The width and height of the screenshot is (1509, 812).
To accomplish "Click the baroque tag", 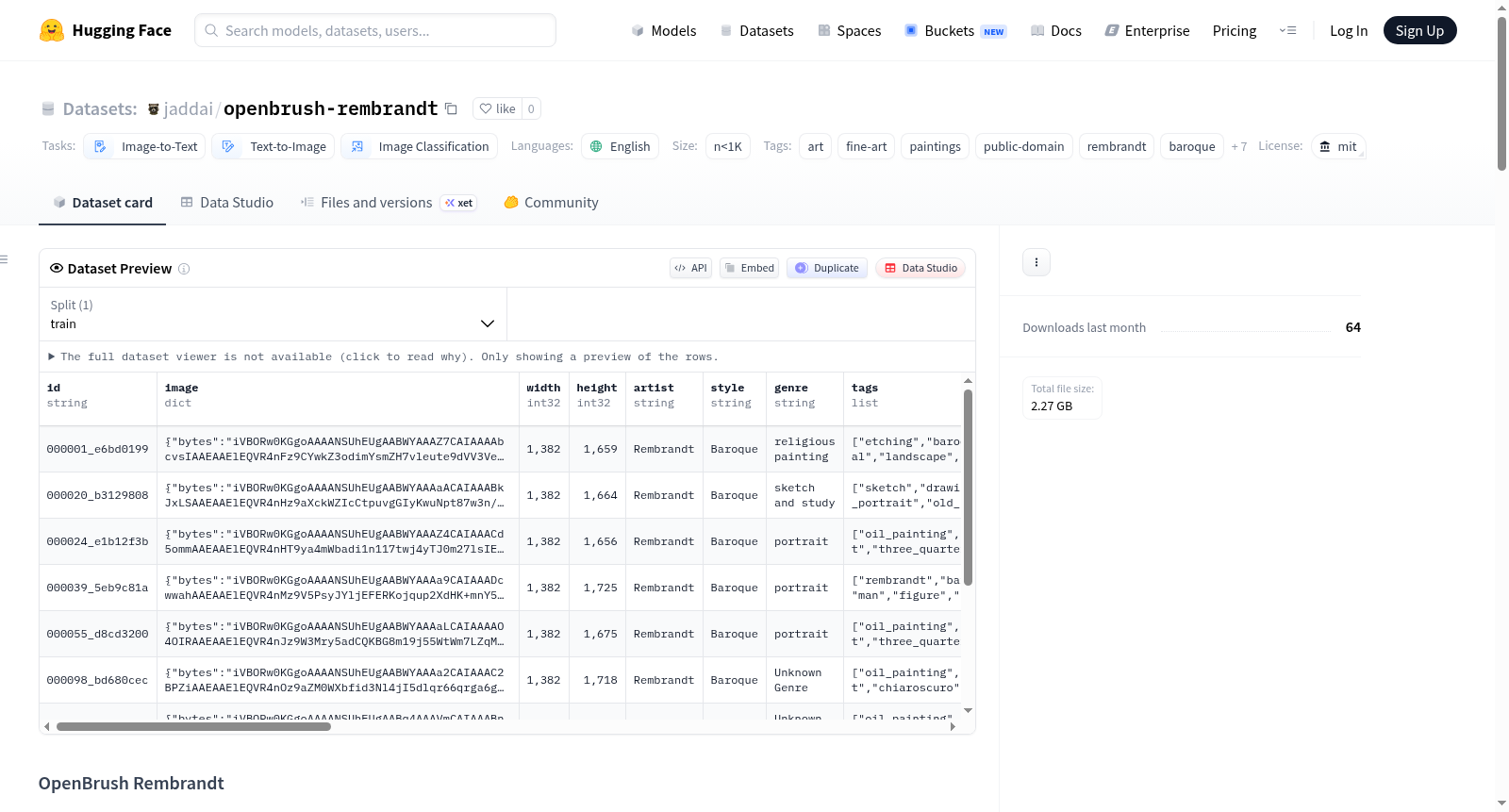I will click(1192, 146).
